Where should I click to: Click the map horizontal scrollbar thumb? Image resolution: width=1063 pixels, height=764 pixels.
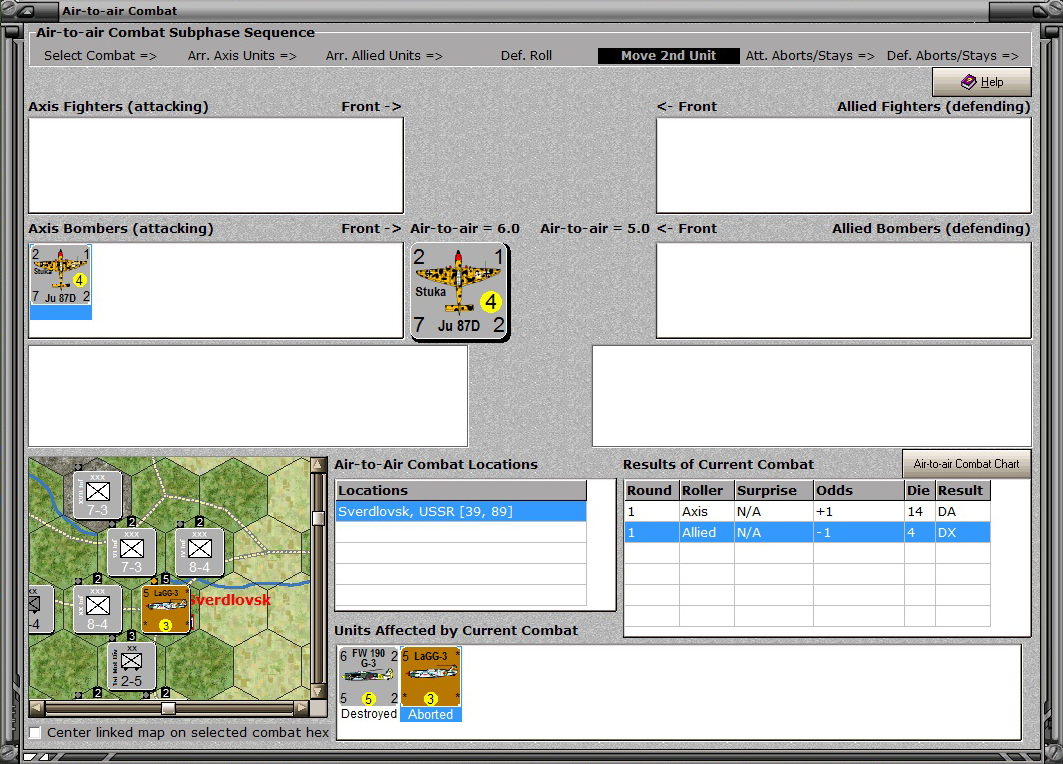[168, 708]
